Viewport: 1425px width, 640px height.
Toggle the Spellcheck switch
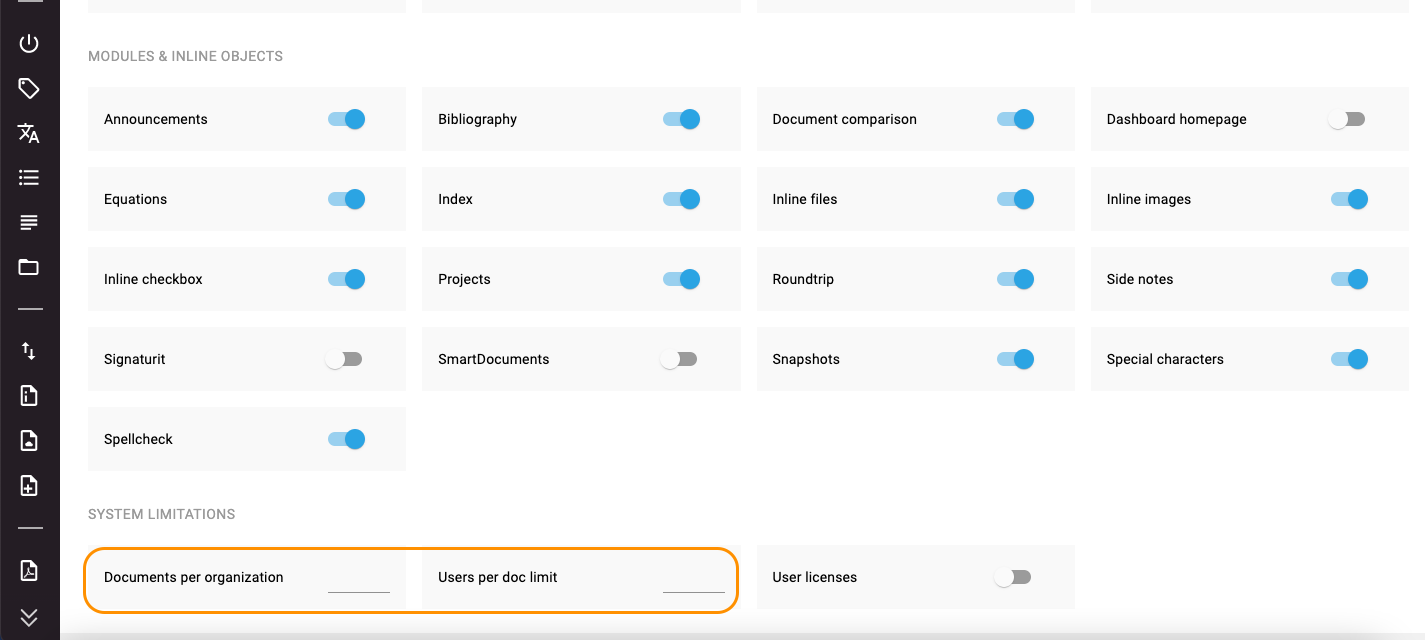click(346, 439)
